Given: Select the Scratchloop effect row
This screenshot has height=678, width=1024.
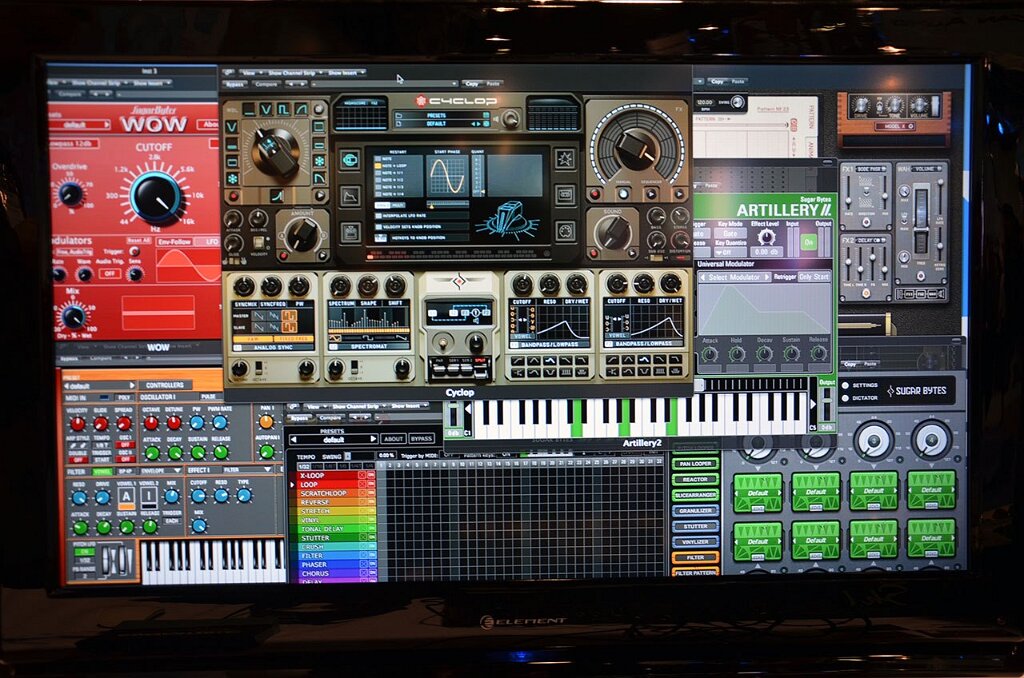Looking at the screenshot, I should point(327,494).
